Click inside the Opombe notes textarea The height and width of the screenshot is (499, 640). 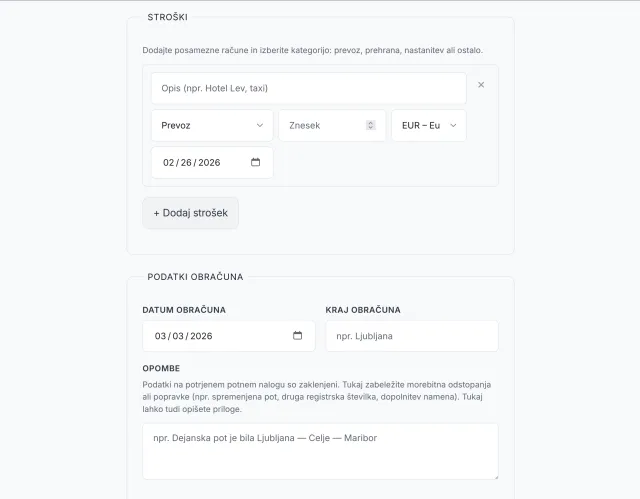tap(320, 451)
